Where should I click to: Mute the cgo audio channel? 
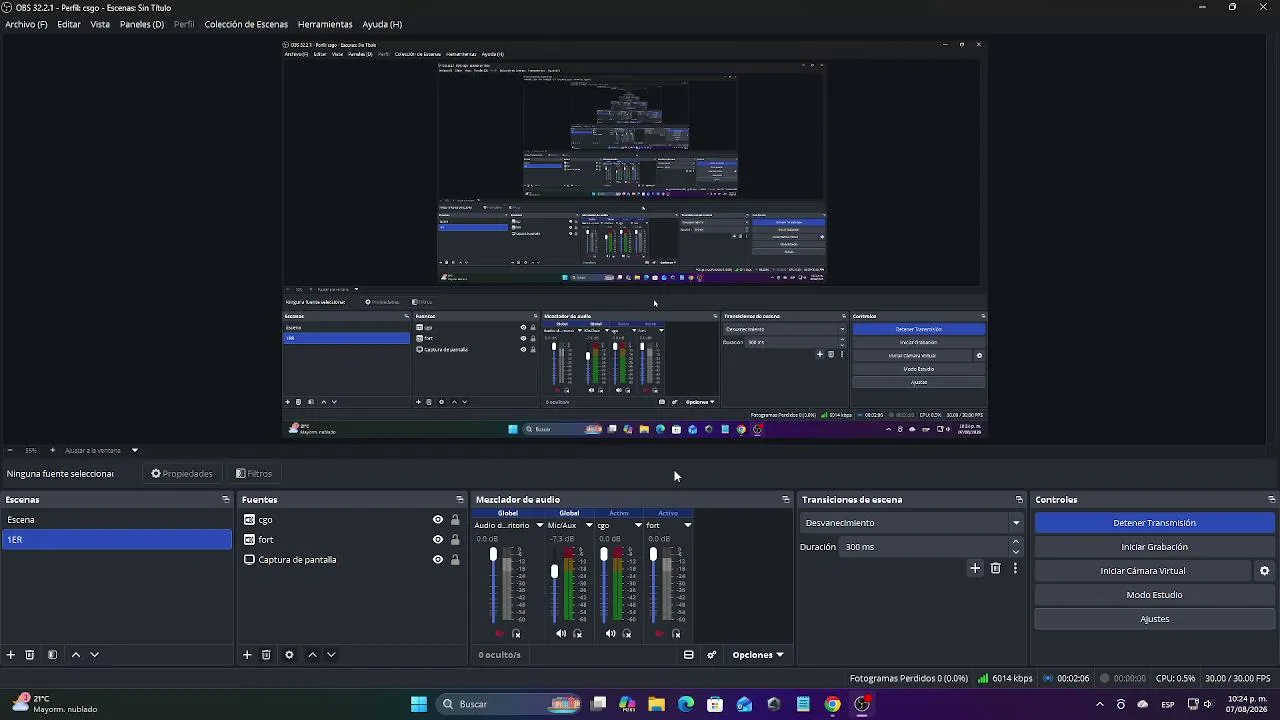[610, 634]
